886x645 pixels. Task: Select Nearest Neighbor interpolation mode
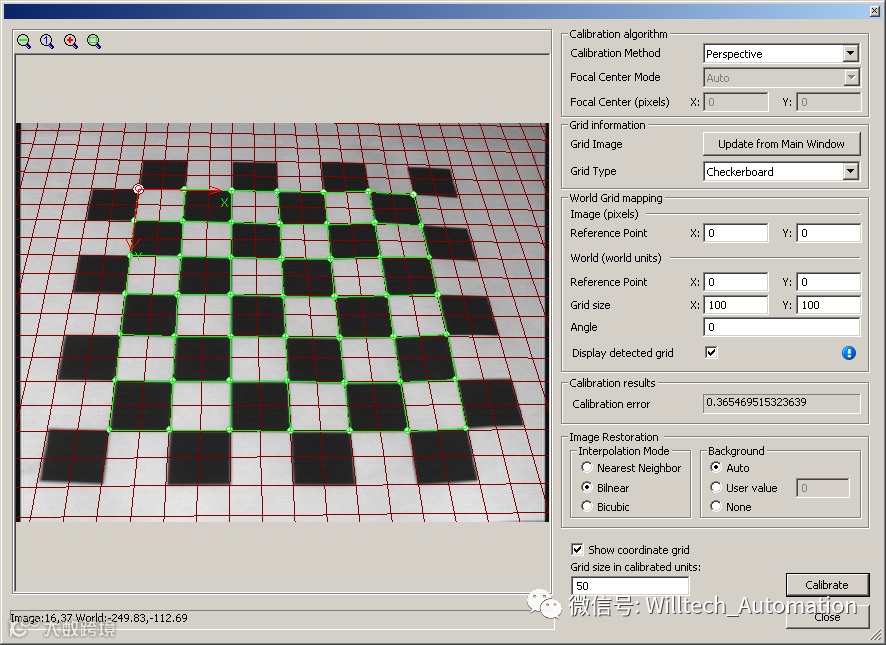pyautogui.click(x=587, y=467)
